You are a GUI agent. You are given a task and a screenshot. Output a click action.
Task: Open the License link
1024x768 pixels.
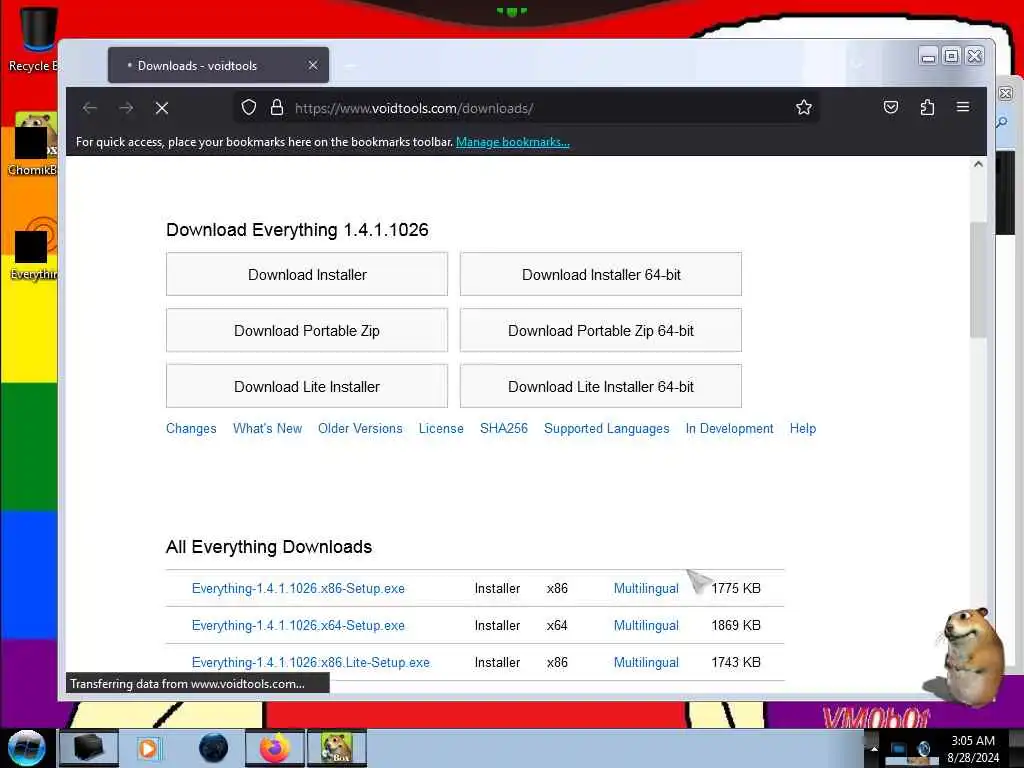tap(441, 428)
